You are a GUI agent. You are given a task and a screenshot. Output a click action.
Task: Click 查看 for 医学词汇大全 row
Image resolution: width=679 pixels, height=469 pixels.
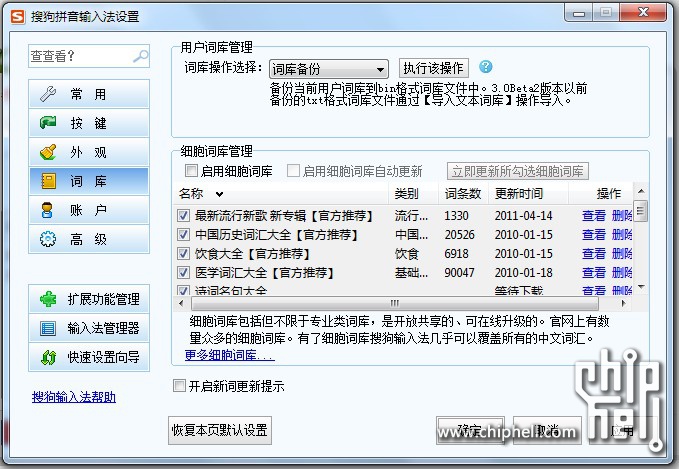594,272
